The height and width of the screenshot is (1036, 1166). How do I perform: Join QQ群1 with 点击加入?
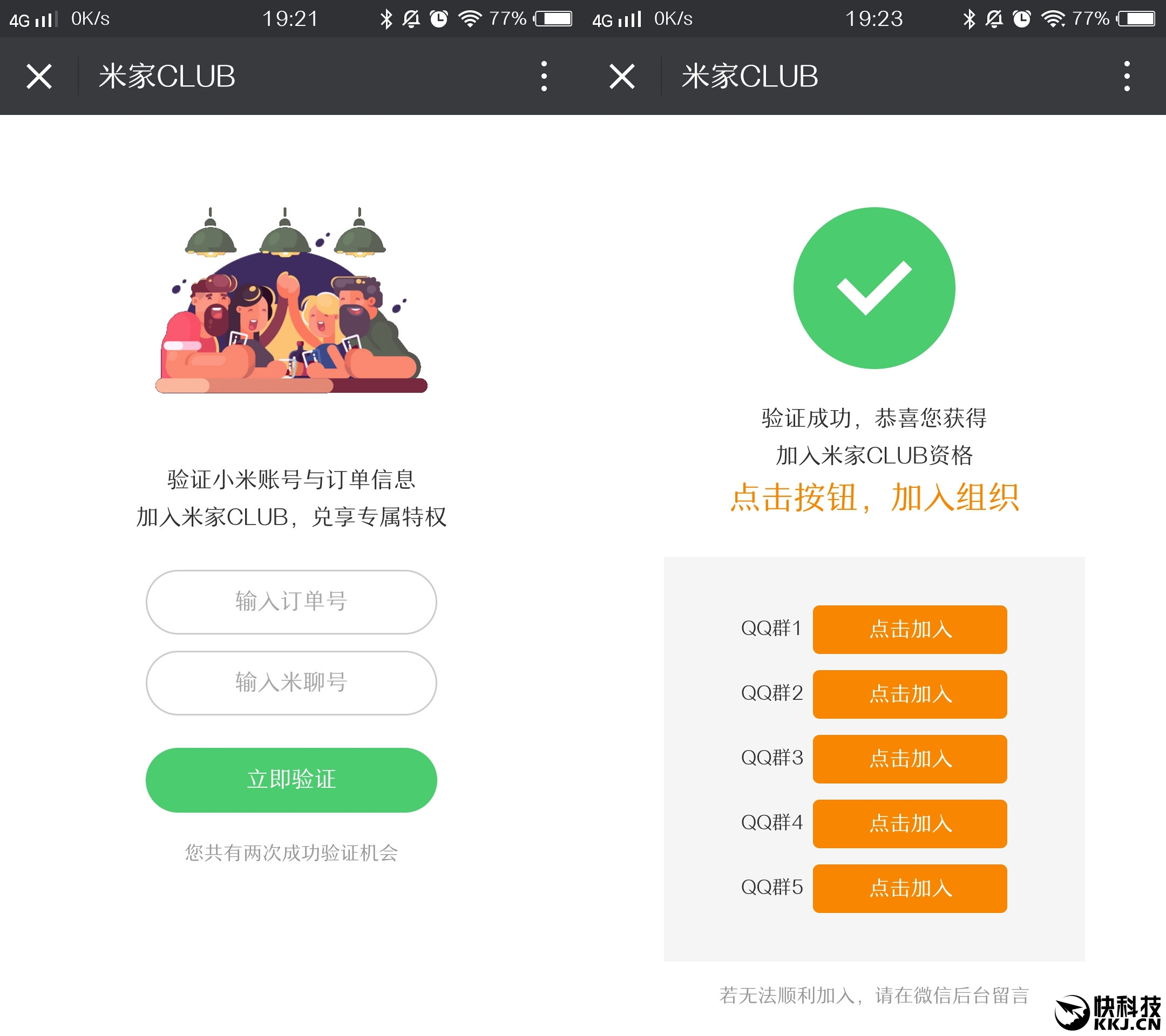[x=910, y=630]
